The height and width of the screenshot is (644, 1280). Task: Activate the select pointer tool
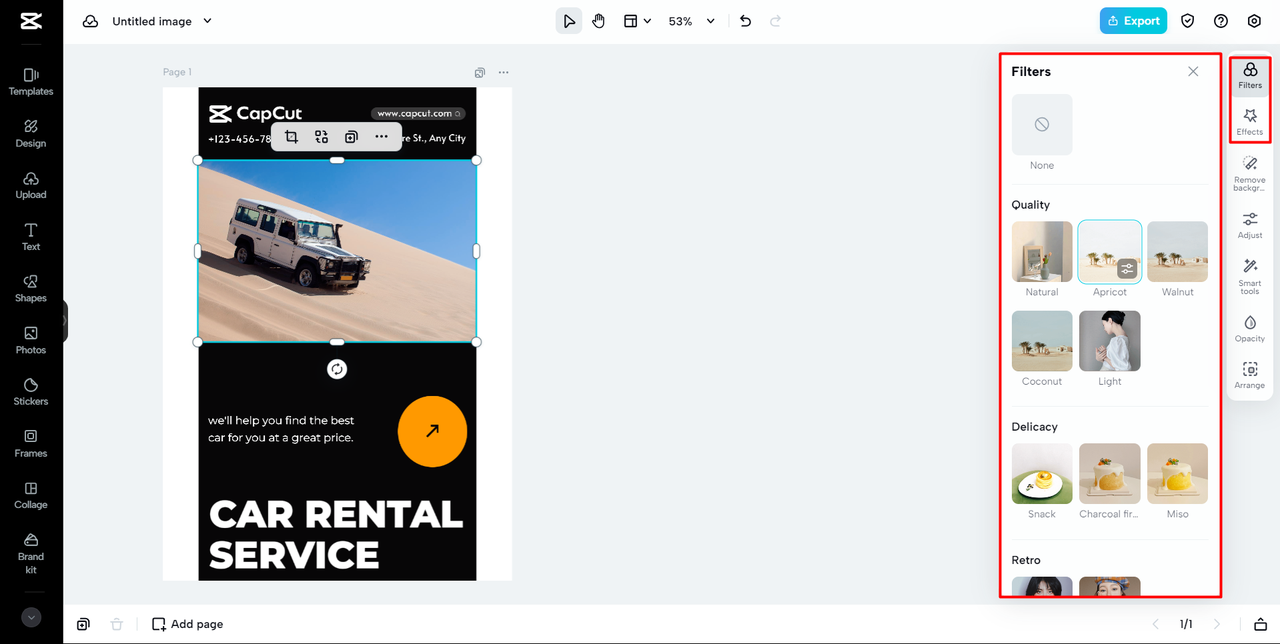tap(569, 21)
